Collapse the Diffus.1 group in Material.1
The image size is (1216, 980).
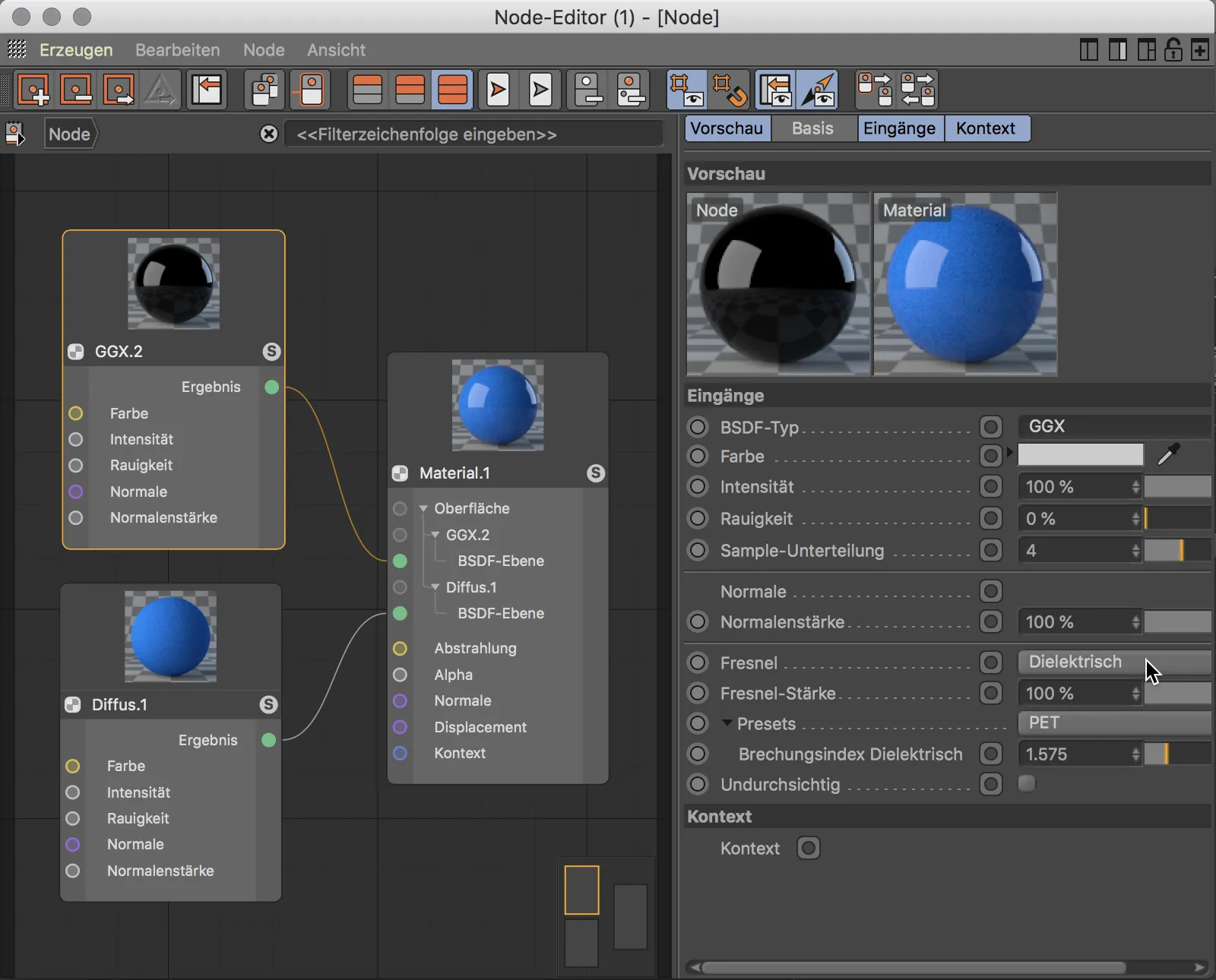coord(435,587)
